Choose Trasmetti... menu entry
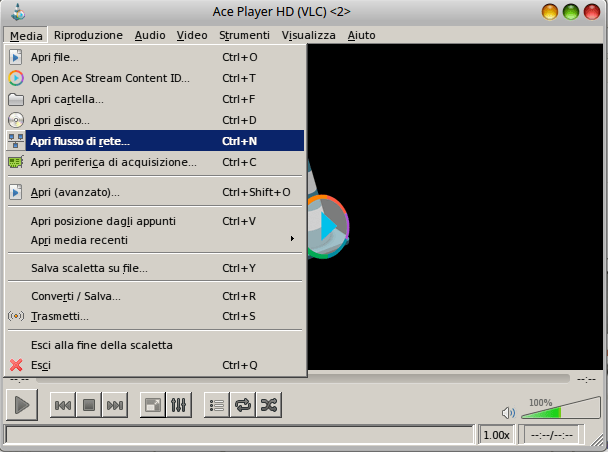The height and width of the screenshot is (452, 608). click(x=155, y=316)
